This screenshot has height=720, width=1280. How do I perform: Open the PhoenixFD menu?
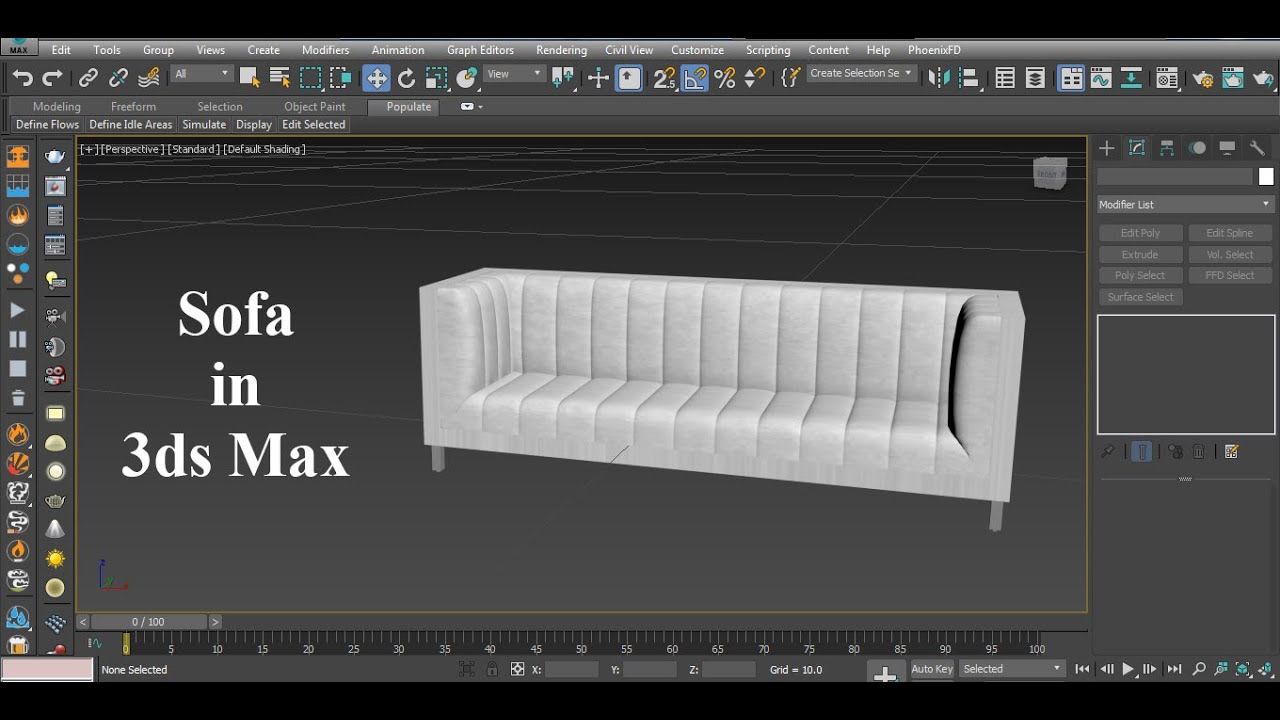pyautogui.click(x=934, y=50)
